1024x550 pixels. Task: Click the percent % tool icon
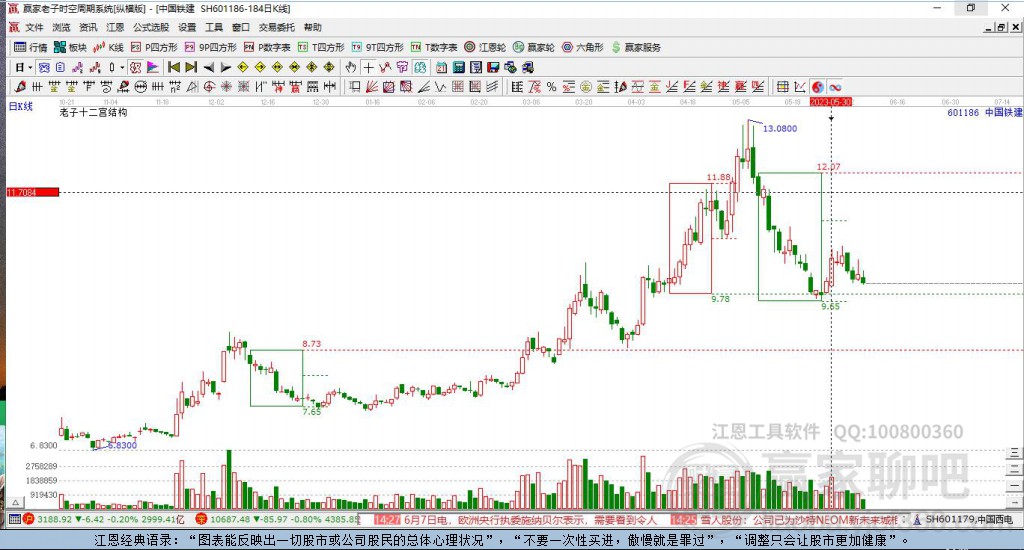552,87
